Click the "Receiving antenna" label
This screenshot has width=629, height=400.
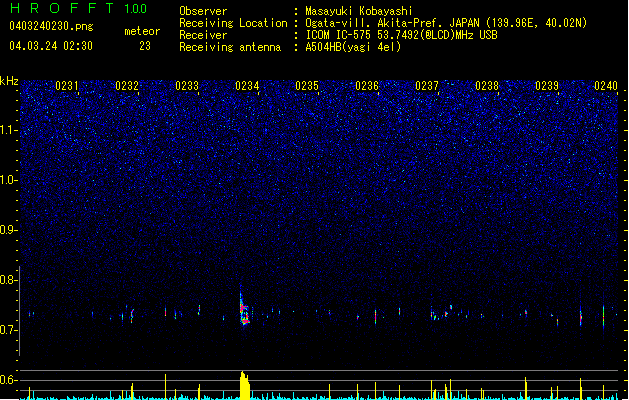(230, 47)
